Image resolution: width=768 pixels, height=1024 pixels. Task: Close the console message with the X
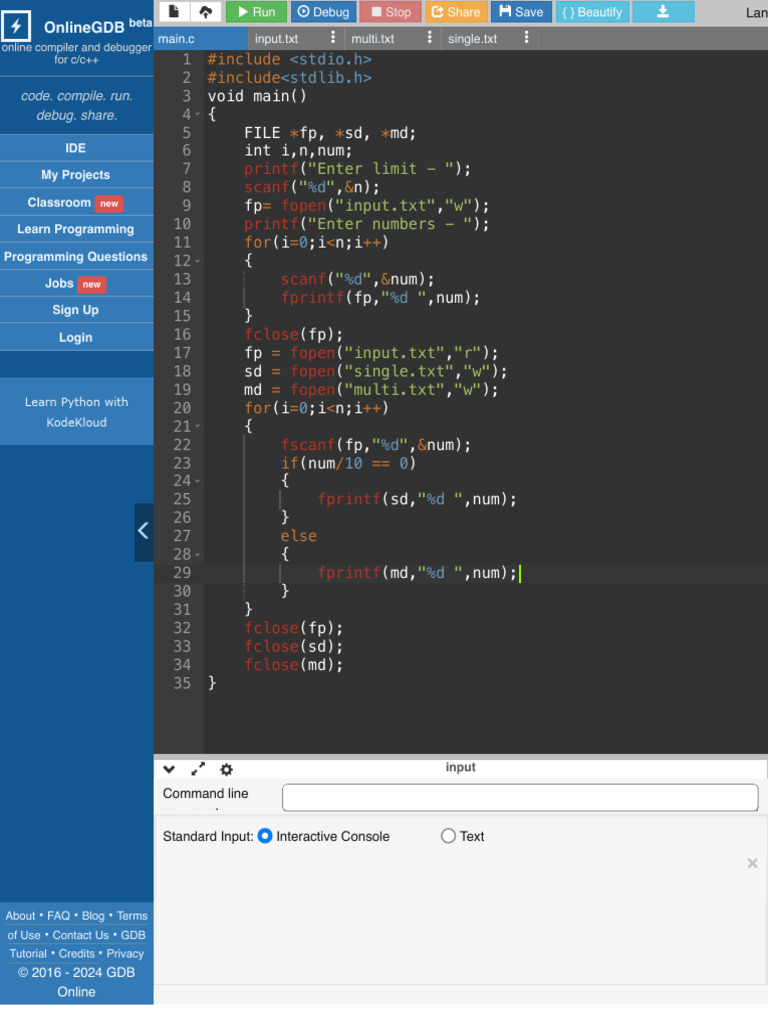click(x=752, y=863)
